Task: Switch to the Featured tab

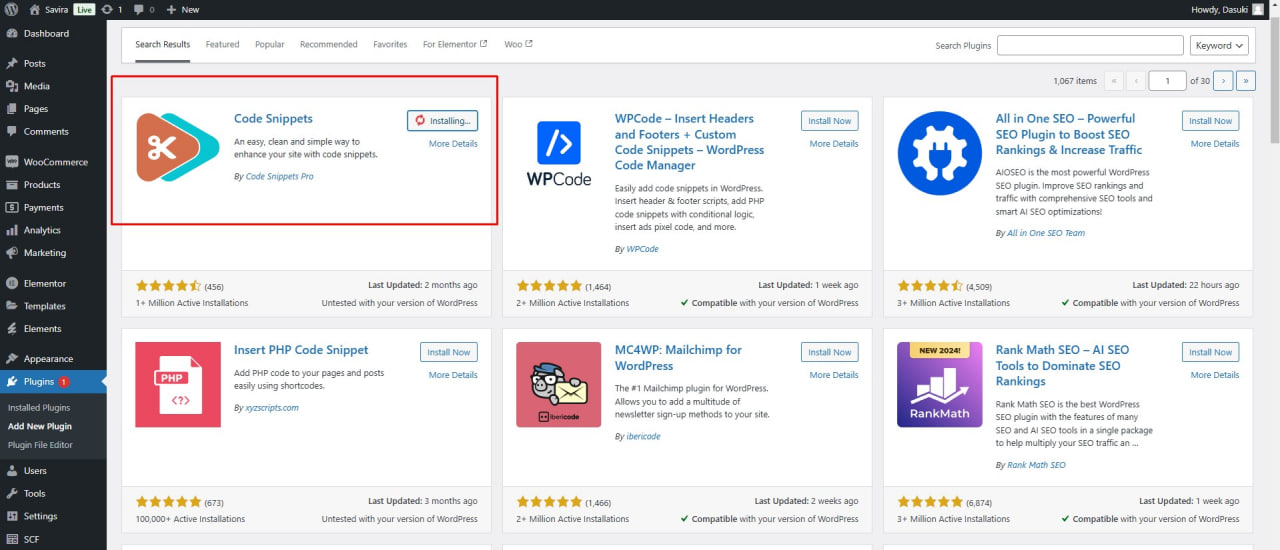Action: pyautogui.click(x=222, y=44)
